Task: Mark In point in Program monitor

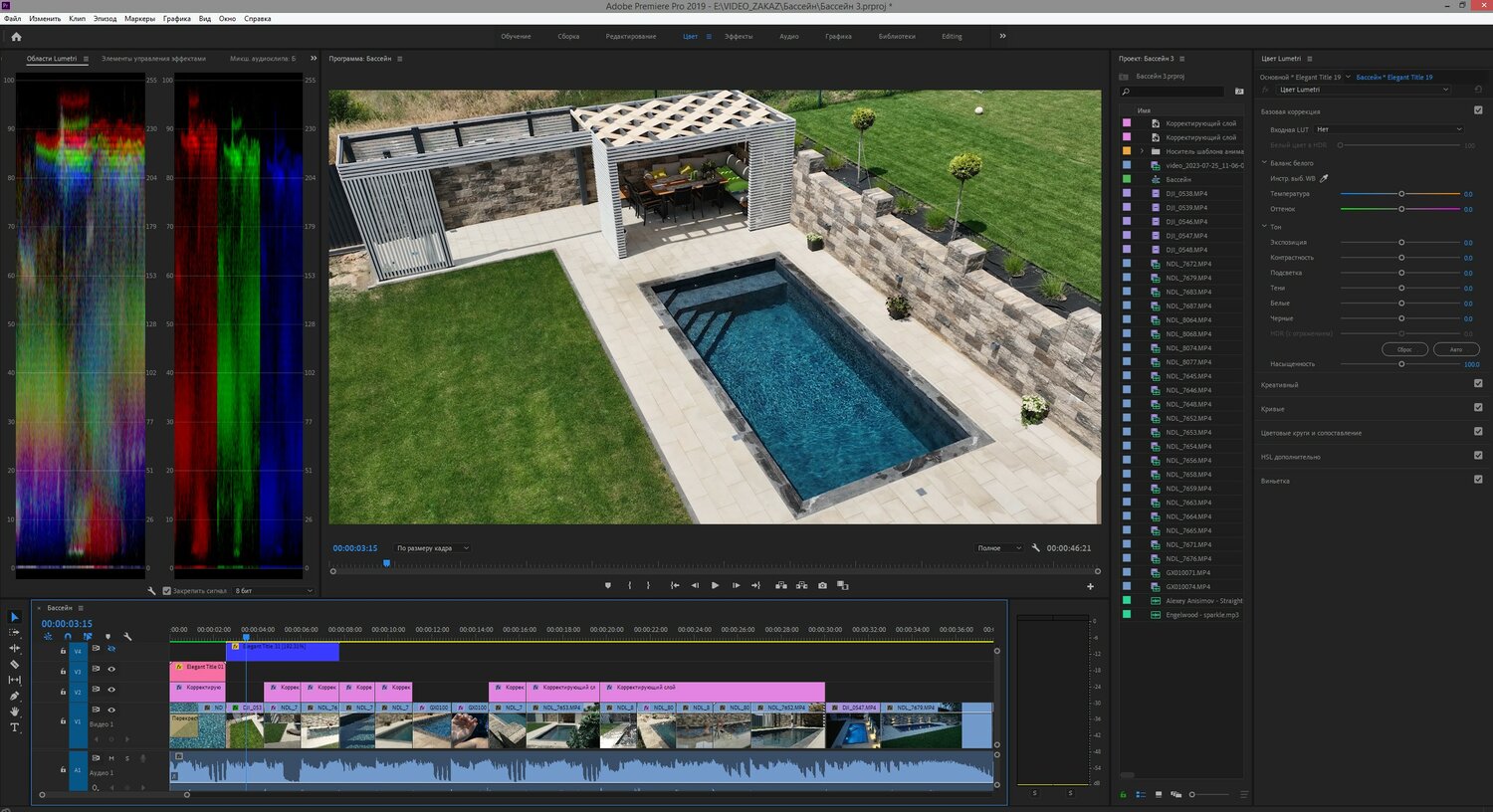Action: pyautogui.click(x=629, y=585)
